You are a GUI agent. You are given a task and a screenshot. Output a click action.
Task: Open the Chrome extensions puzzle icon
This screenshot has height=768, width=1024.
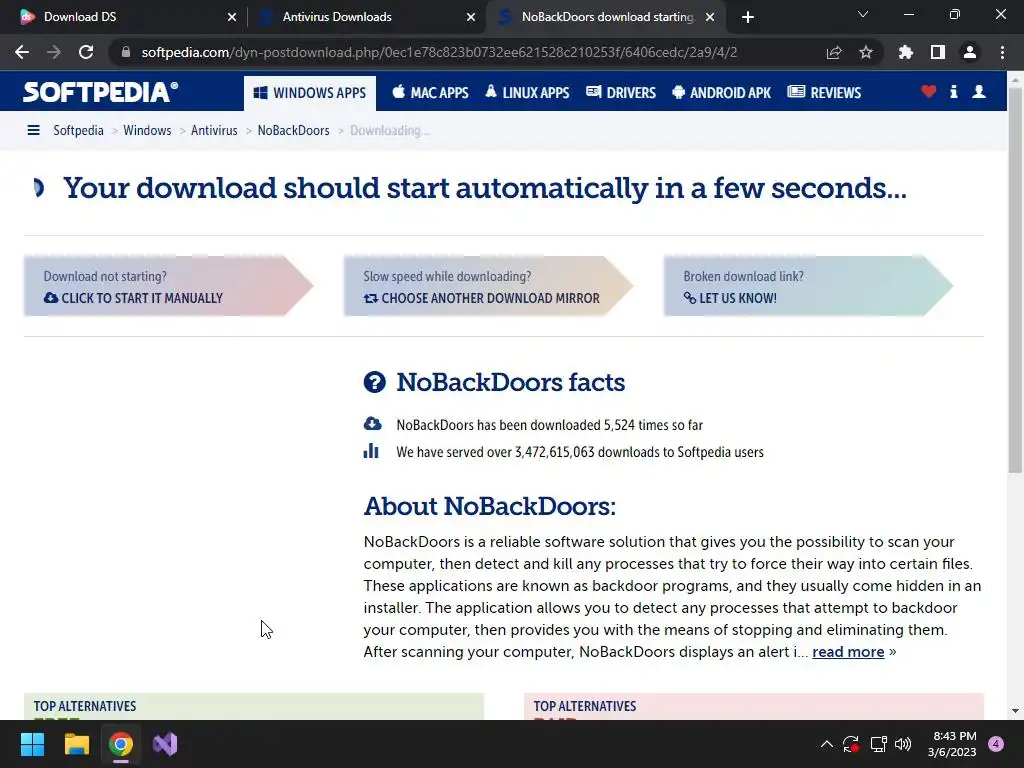click(906, 52)
